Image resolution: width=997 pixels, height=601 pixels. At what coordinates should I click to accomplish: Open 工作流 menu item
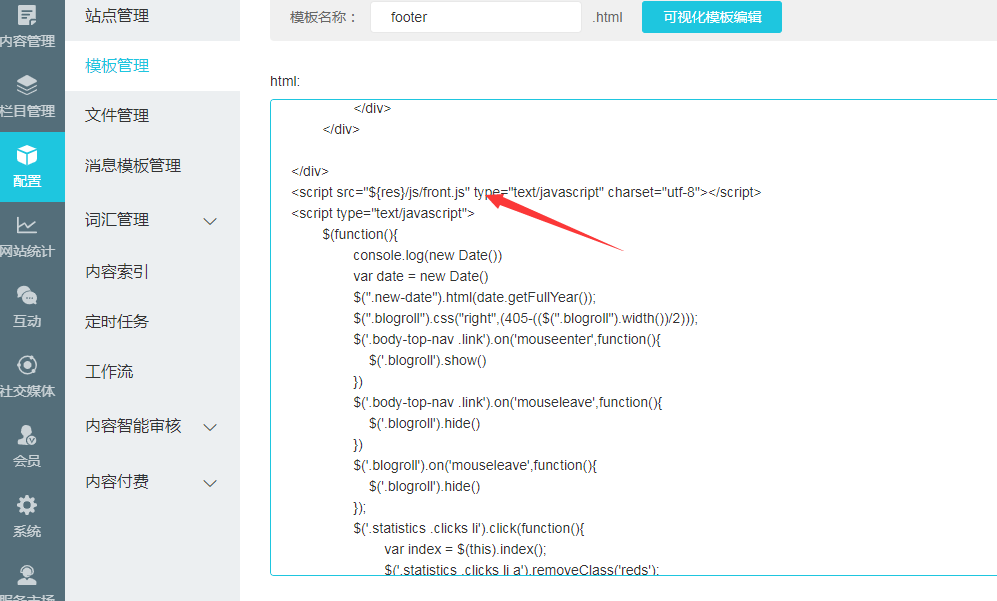[109, 371]
